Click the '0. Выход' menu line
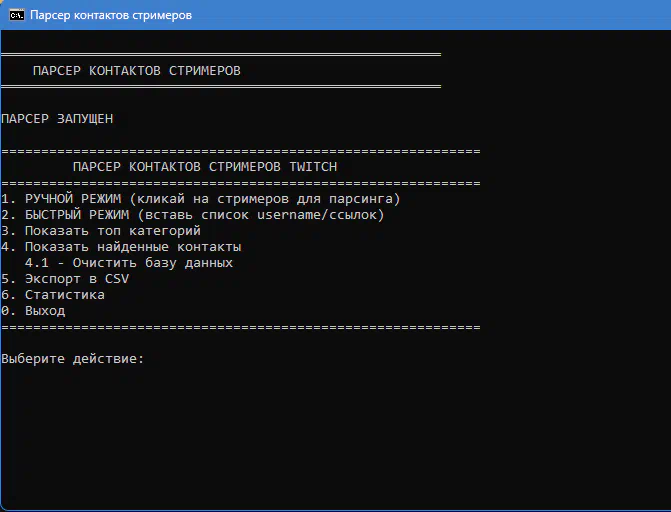Viewport: 671px width, 512px height. 33,311
